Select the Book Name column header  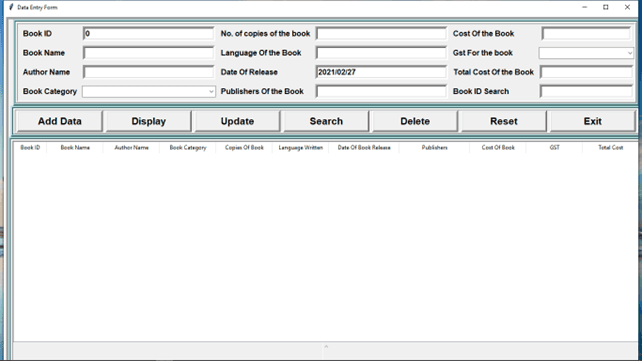[75, 147]
